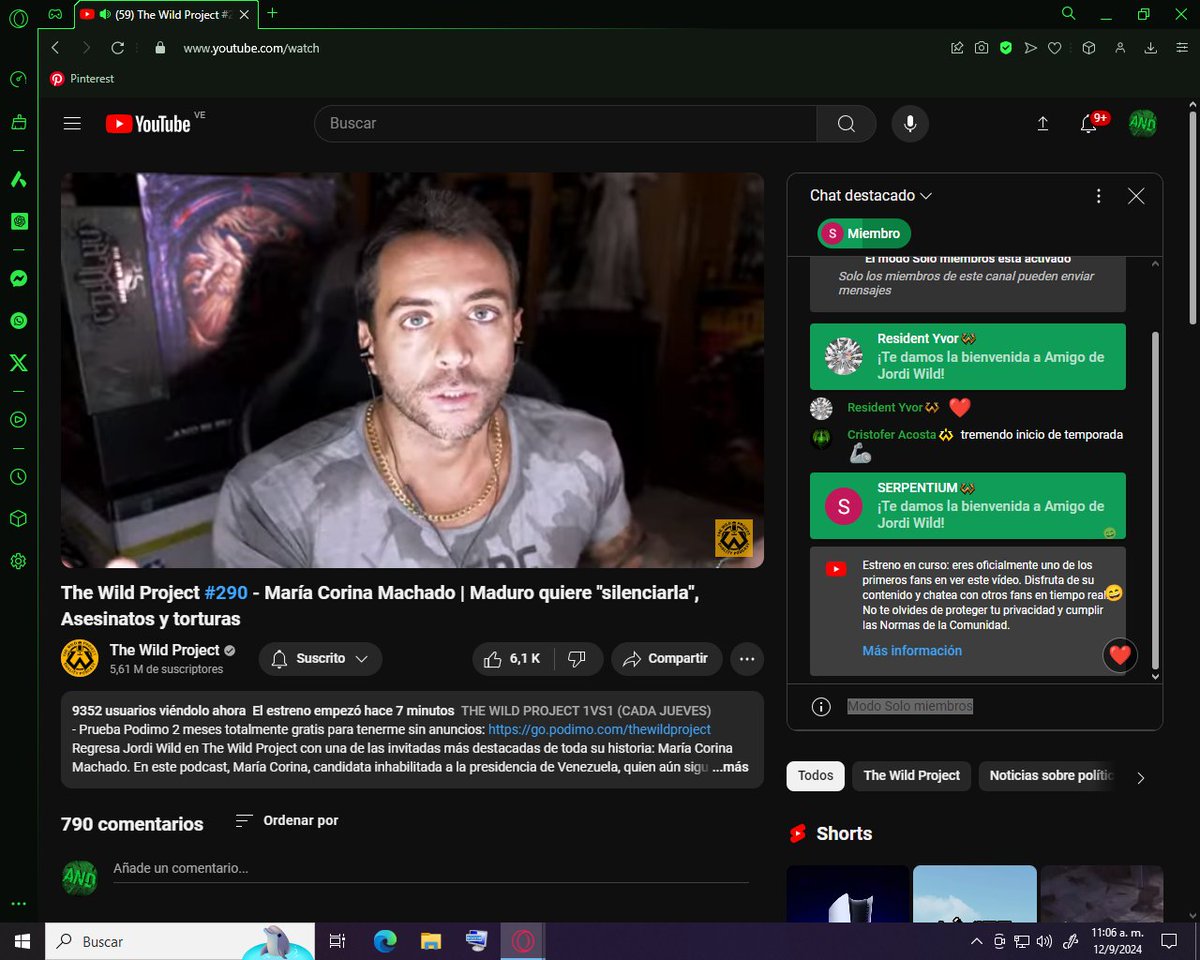Open Opera settings gear in sidebar

click(18, 561)
